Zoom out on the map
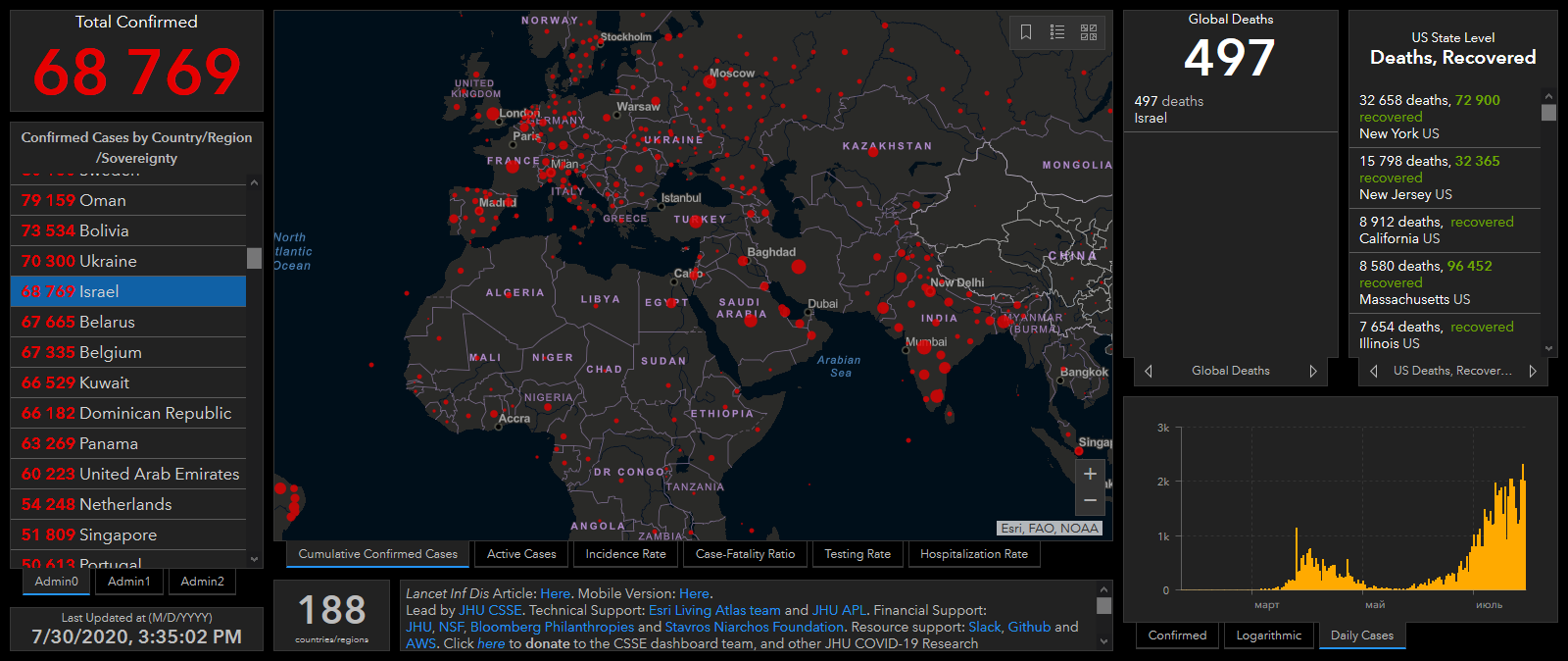Viewport: 1568px width, 661px height. click(x=1090, y=501)
